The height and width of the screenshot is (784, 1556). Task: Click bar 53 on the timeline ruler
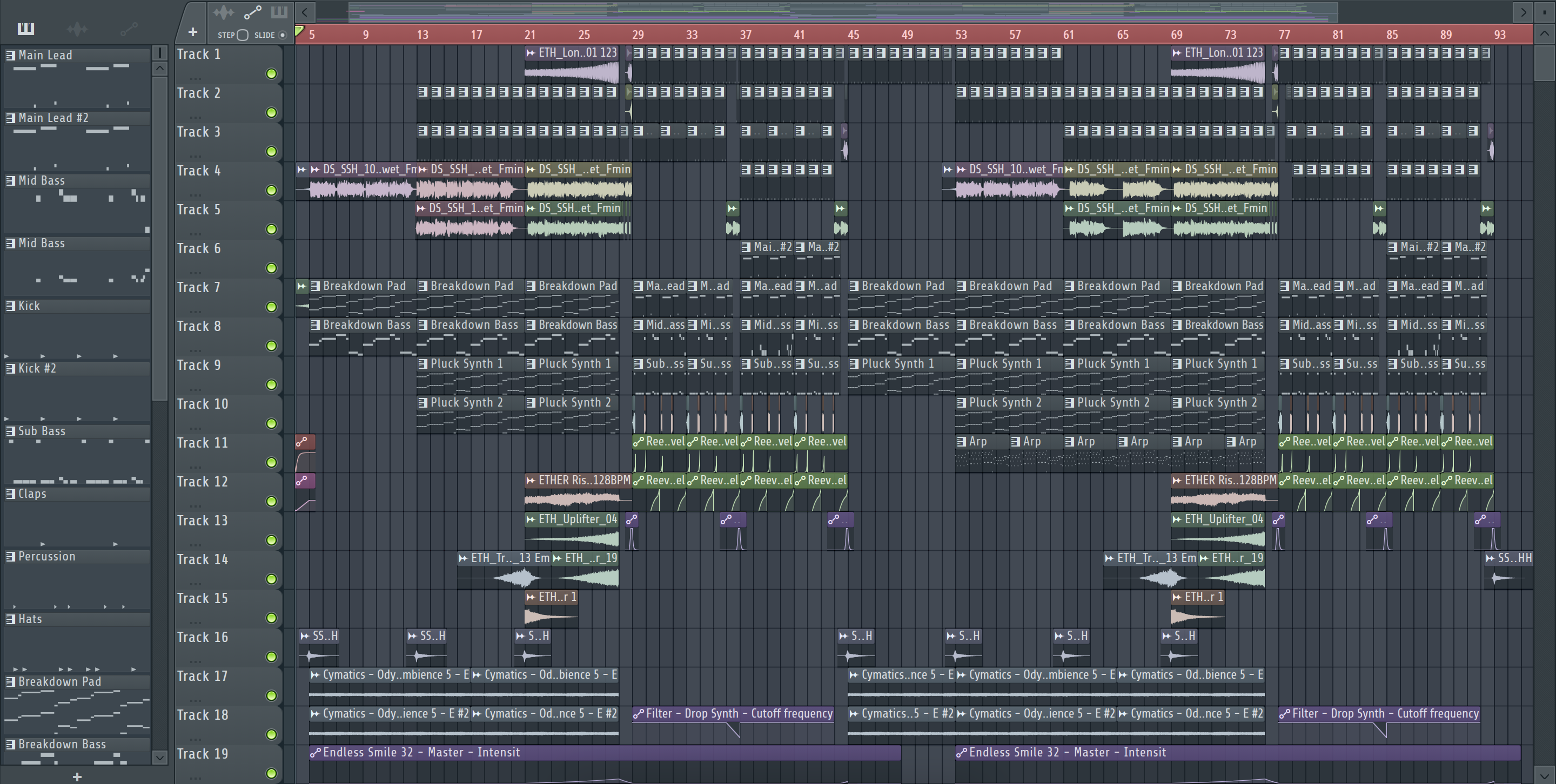[x=961, y=35]
